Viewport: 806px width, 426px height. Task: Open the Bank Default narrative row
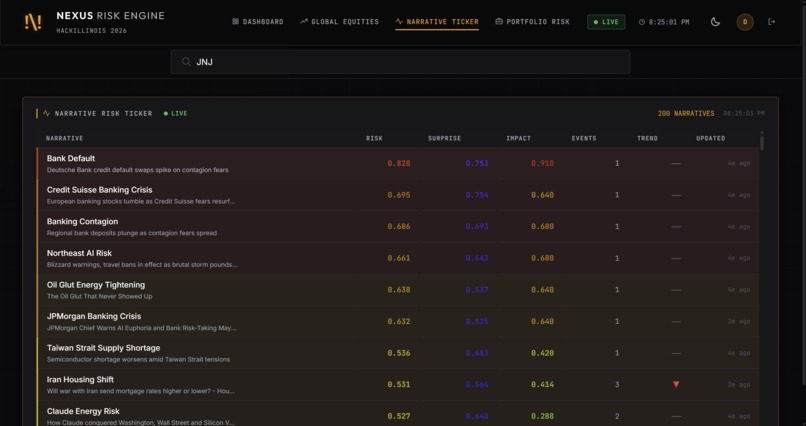398,163
